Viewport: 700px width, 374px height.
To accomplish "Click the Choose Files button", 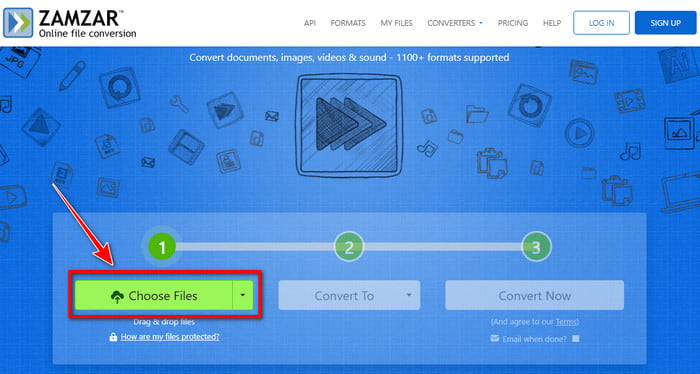I will point(154,295).
